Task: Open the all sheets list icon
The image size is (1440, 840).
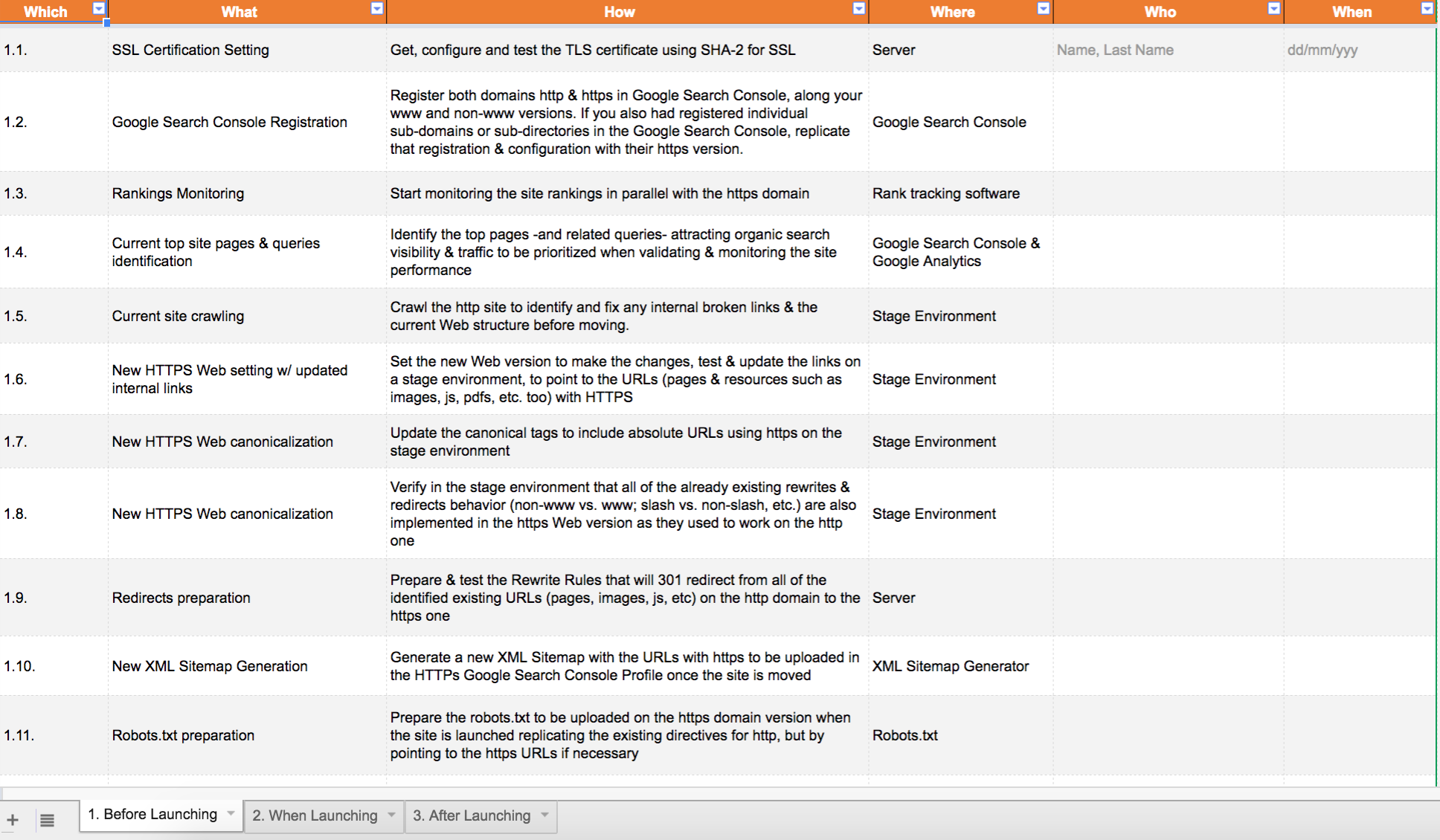Action: click(x=47, y=821)
